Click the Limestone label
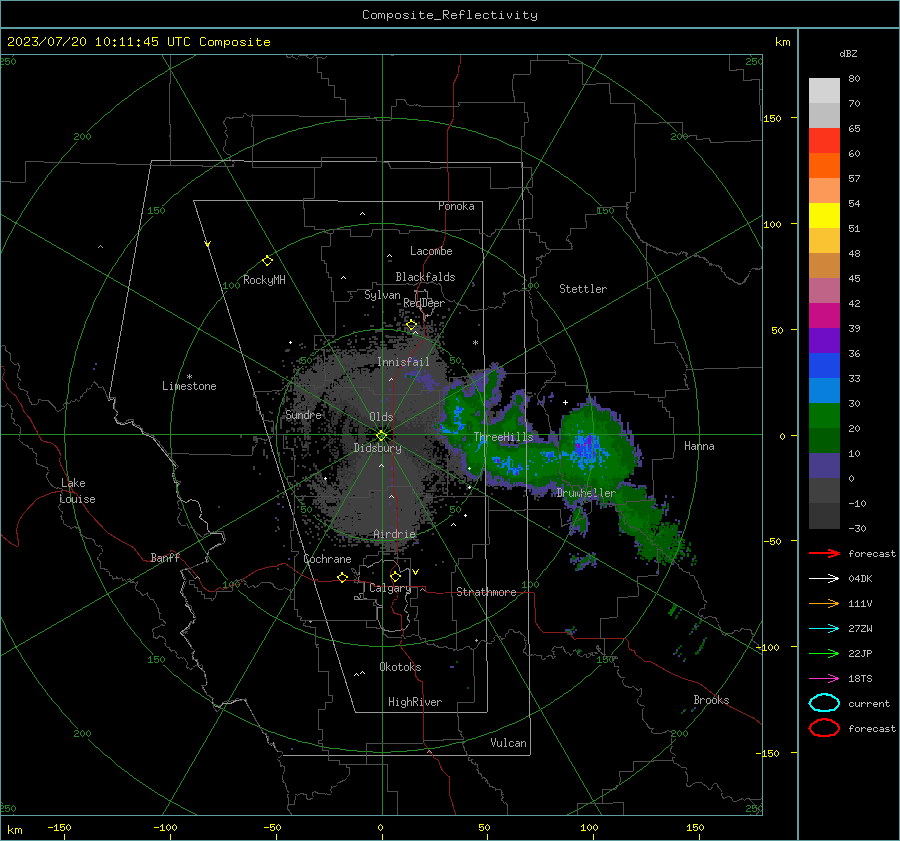This screenshot has width=900, height=841. coord(189,386)
